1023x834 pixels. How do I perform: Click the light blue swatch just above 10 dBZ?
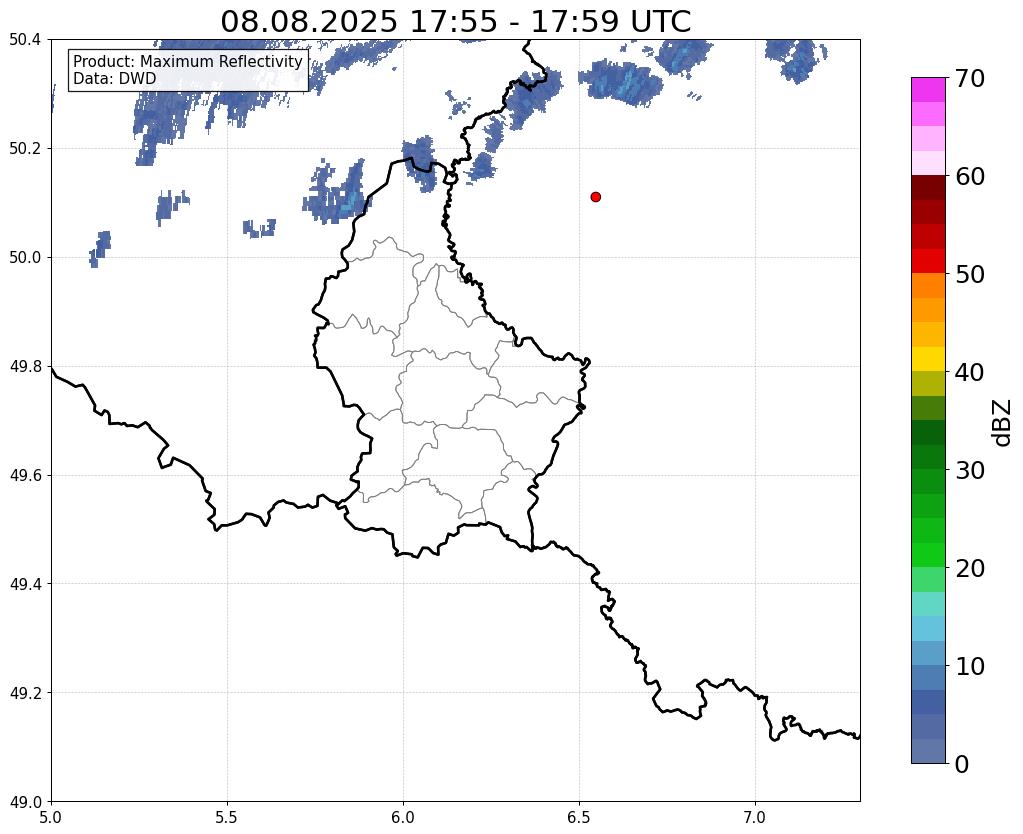928,653
